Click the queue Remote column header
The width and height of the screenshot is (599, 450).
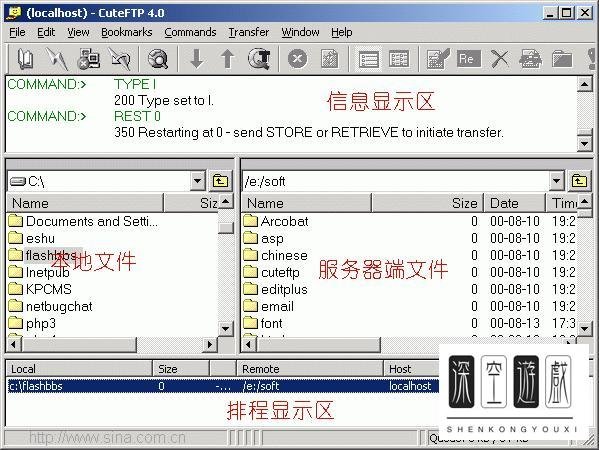(x=309, y=369)
